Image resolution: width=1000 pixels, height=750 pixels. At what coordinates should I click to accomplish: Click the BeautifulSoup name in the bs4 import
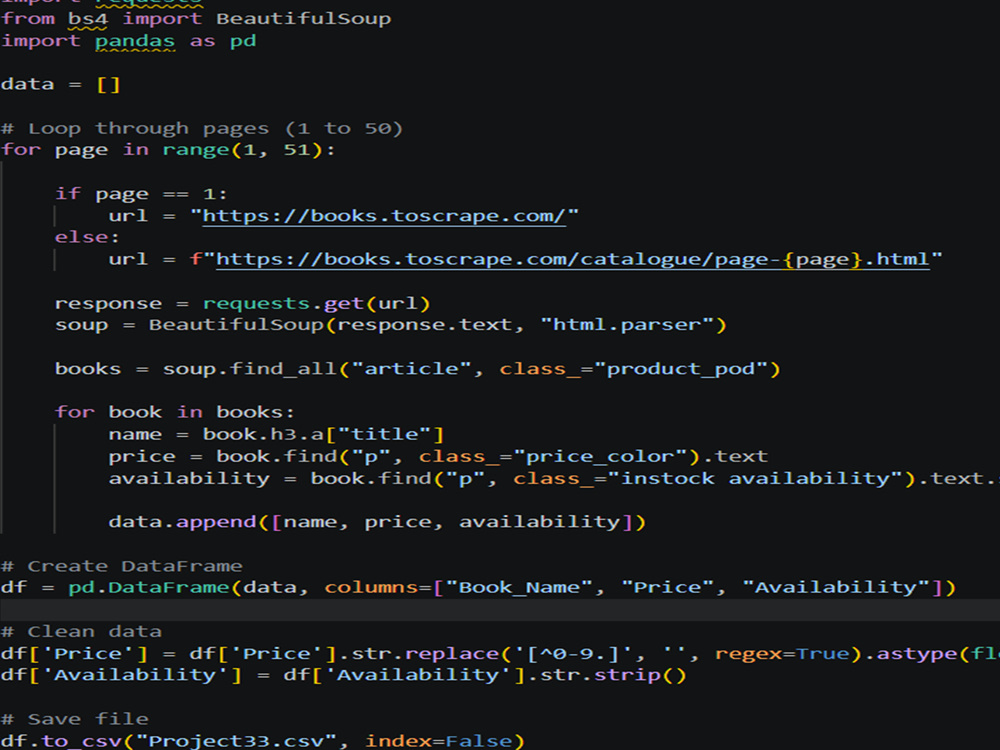pos(304,18)
